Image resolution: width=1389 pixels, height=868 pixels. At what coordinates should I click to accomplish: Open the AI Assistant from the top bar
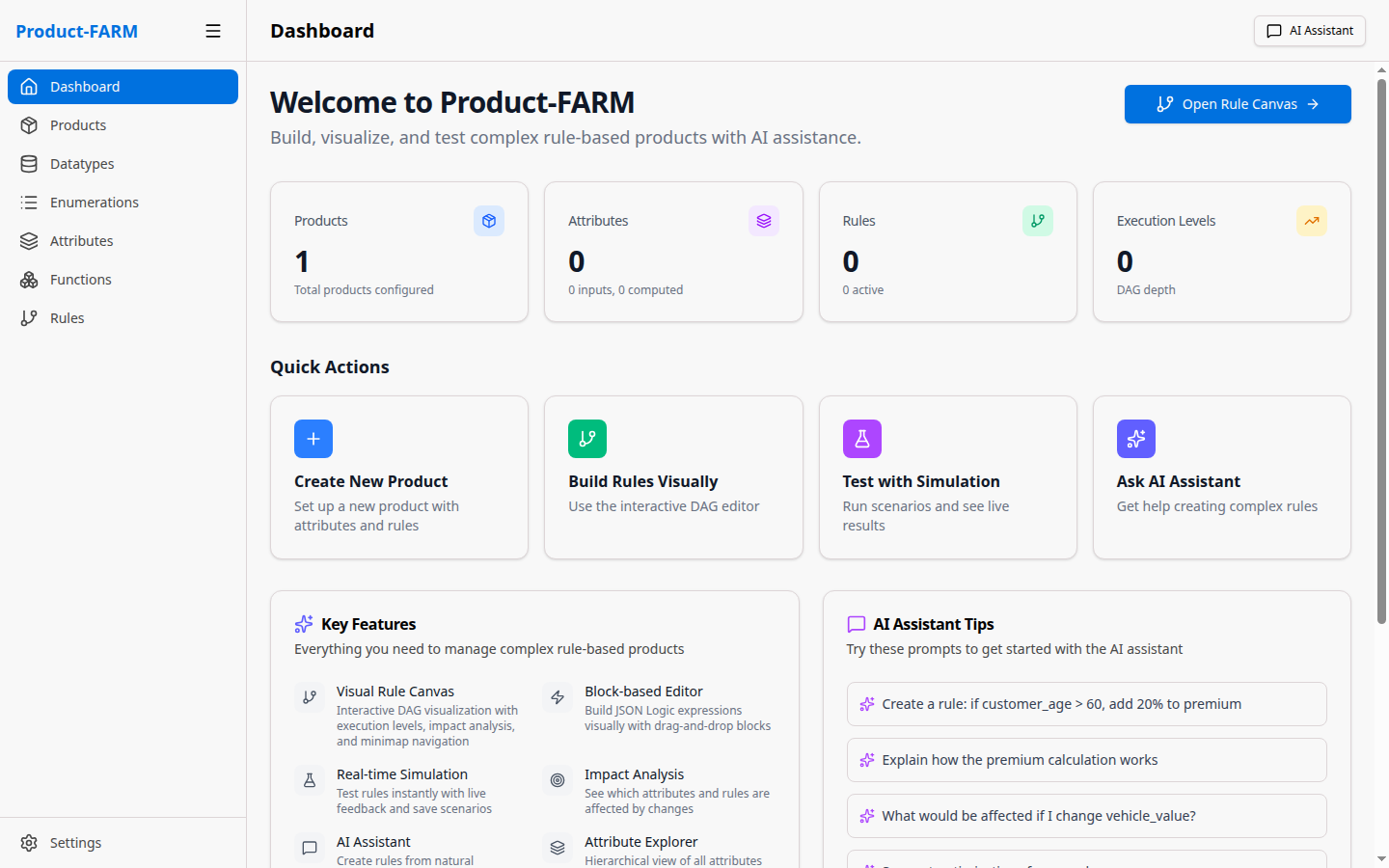click(1309, 31)
